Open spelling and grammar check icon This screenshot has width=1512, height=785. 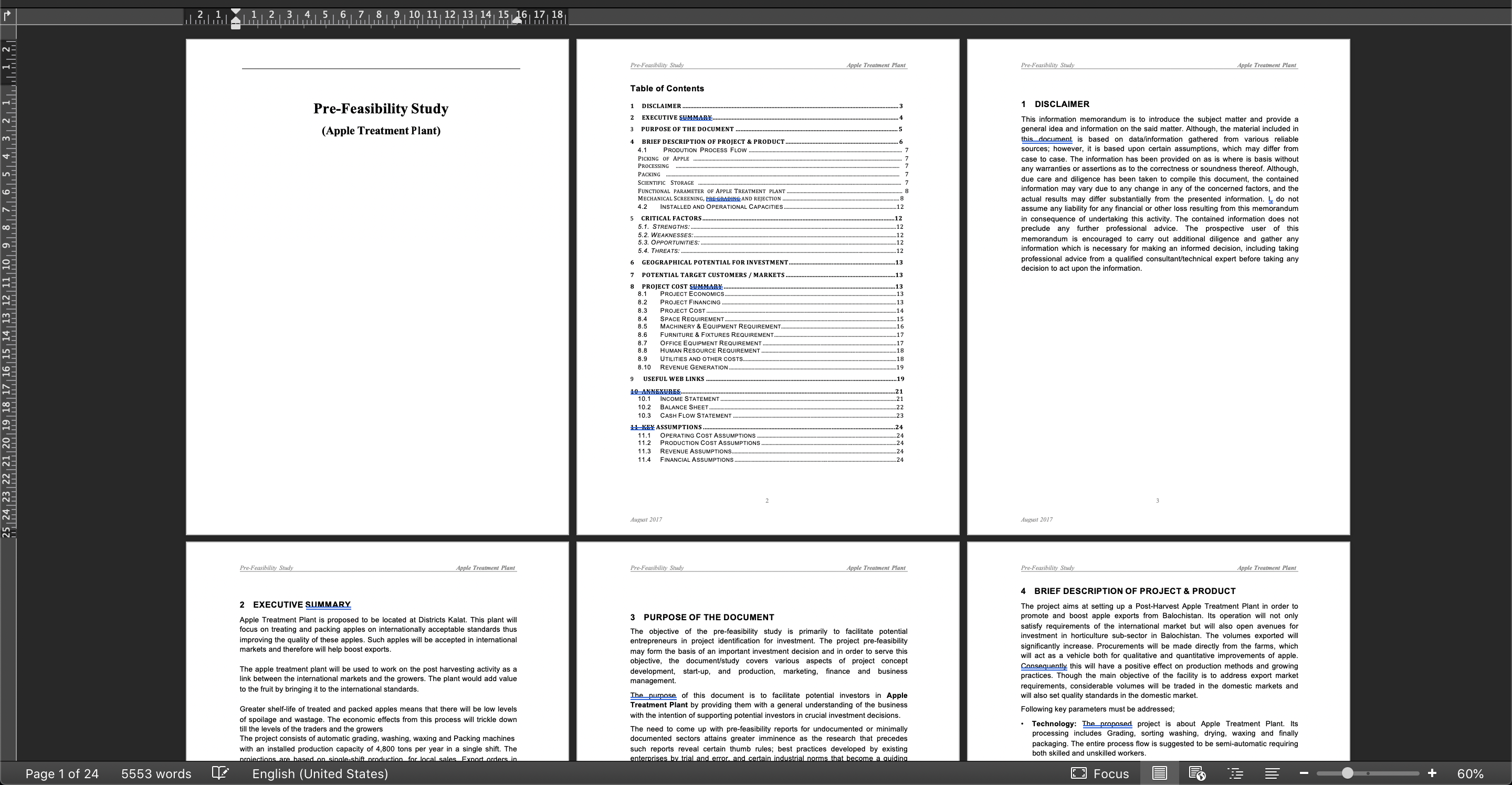click(220, 773)
